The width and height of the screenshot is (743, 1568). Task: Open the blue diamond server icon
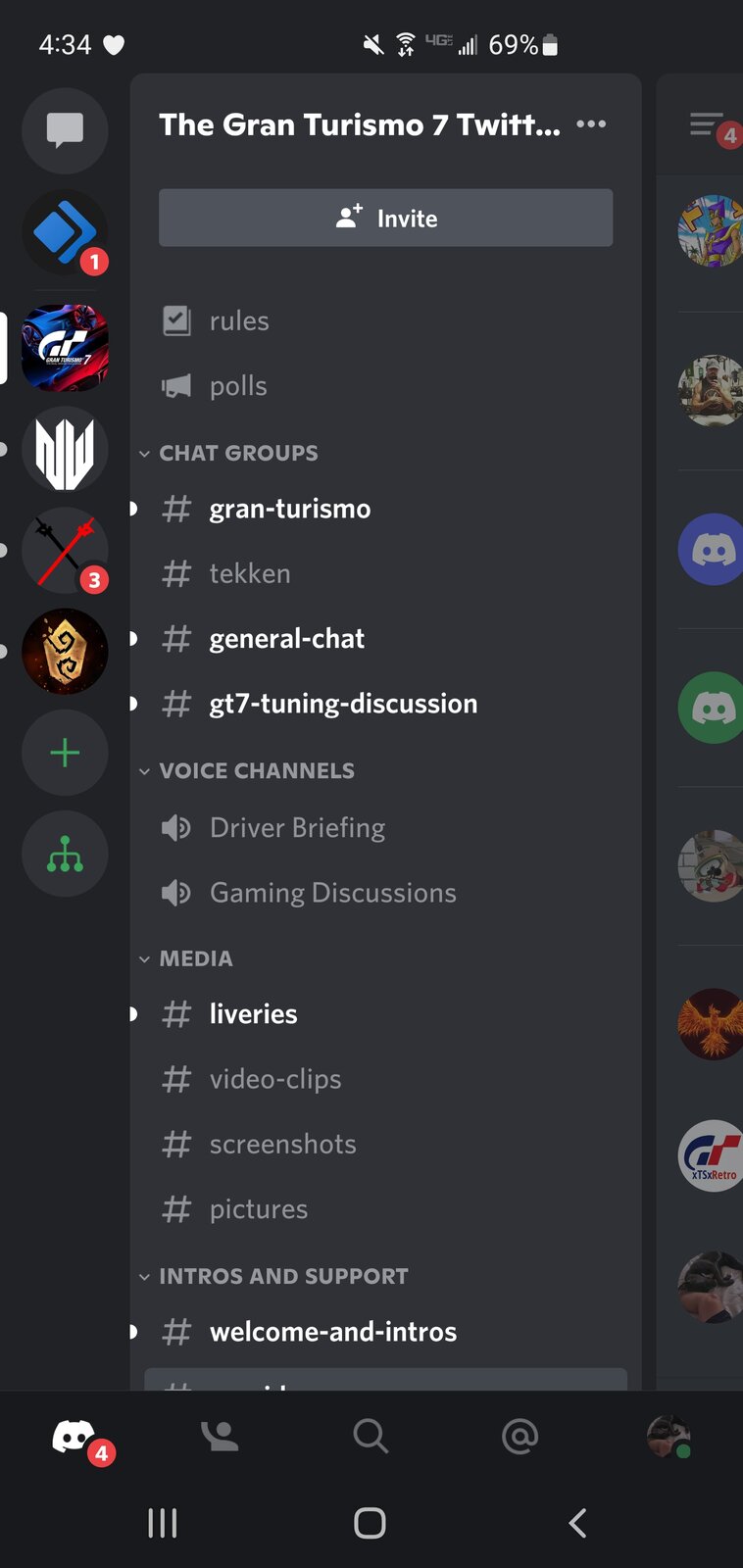coord(65,233)
